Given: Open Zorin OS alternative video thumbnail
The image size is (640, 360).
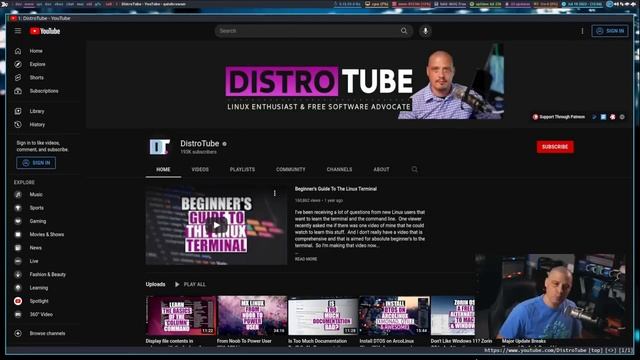Looking at the screenshot, I should click(x=453, y=316).
